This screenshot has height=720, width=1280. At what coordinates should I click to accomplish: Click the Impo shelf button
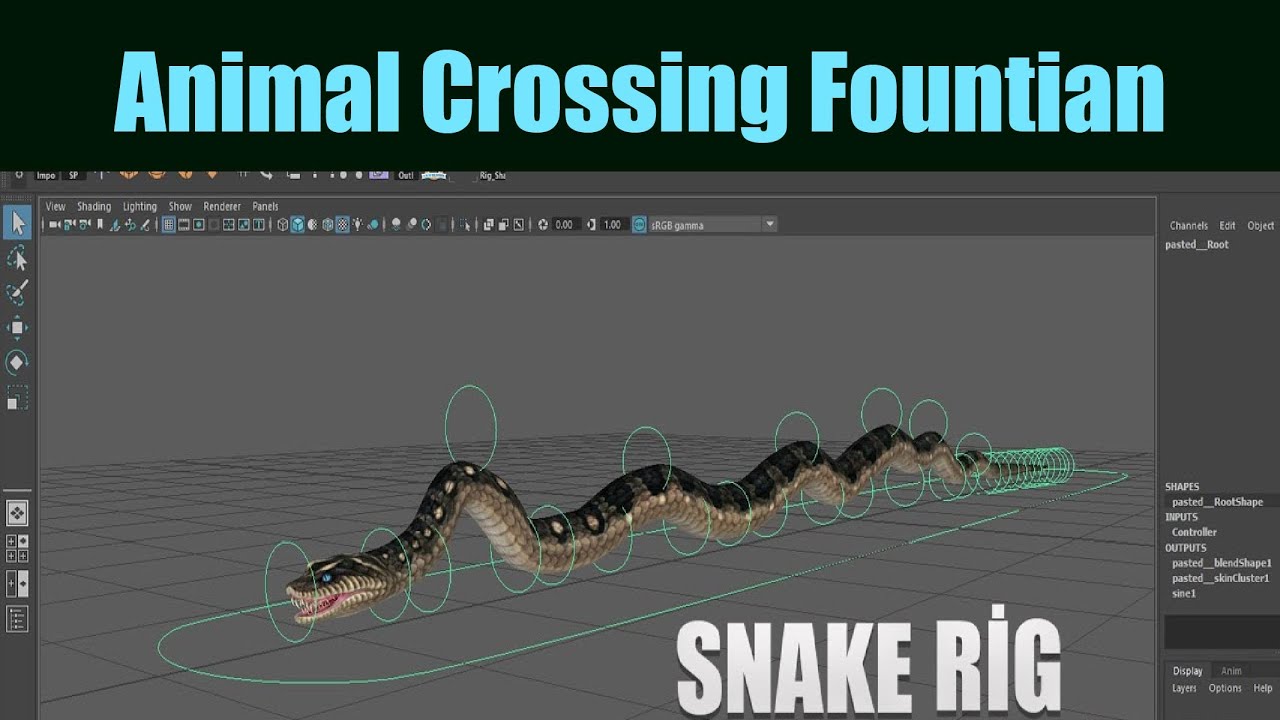click(46, 175)
